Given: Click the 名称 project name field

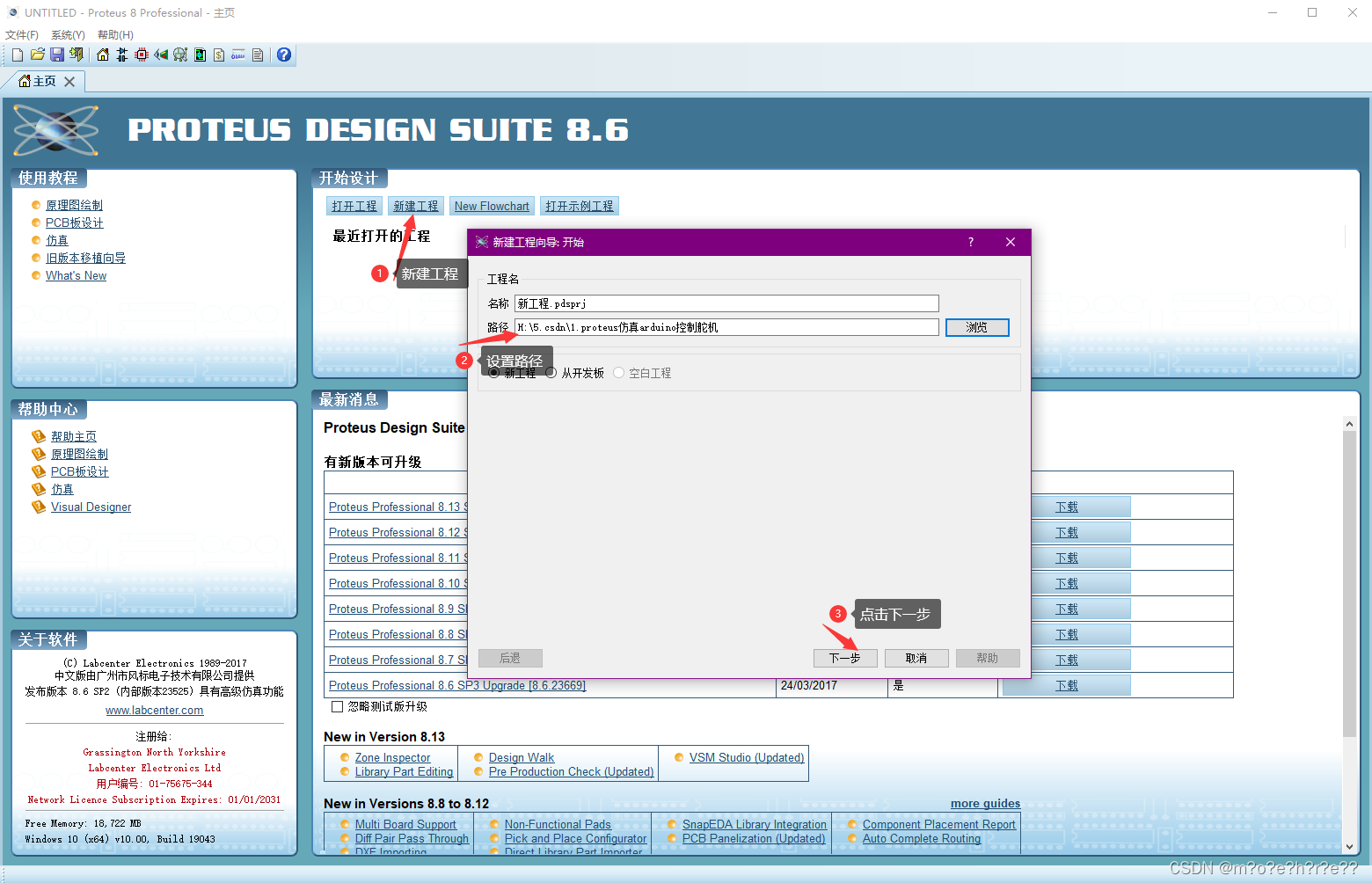Looking at the screenshot, I should 726,303.
